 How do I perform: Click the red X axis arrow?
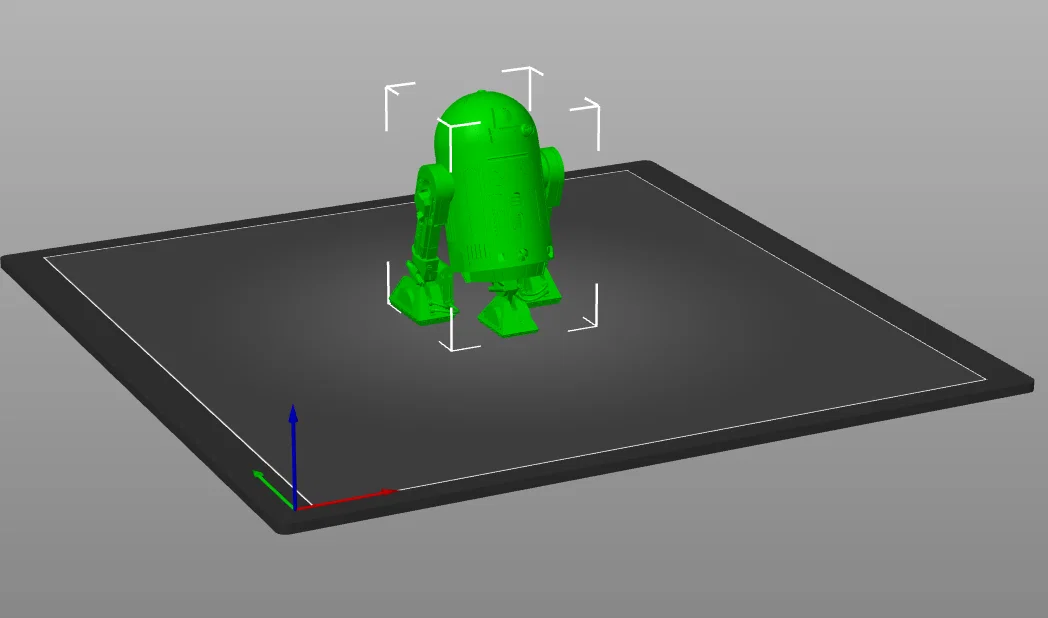click(346, 499)
